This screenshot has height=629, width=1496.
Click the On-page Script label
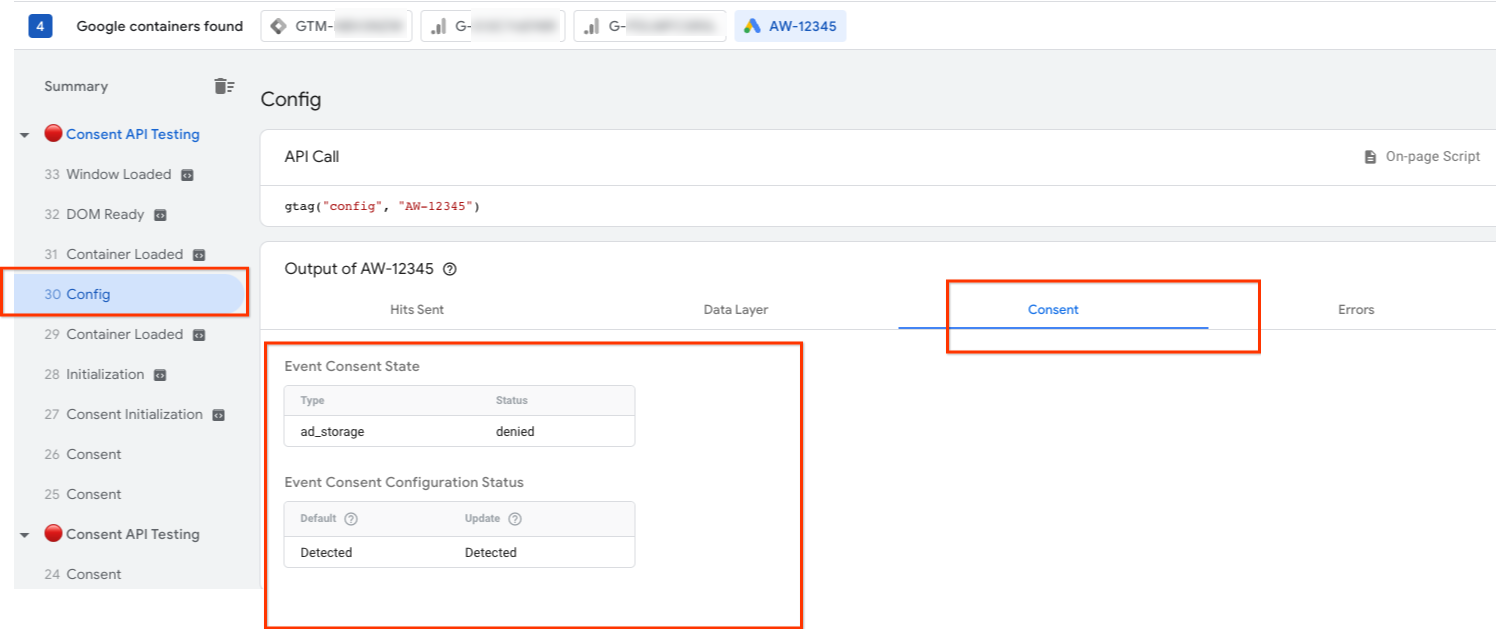point(1433,157)
